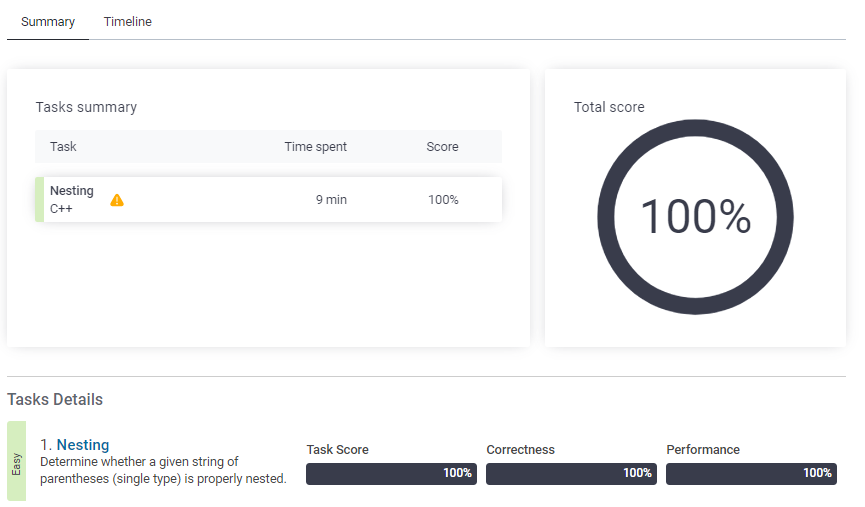
Task: Open the Nesting task link in details
Action: [83, 445]
